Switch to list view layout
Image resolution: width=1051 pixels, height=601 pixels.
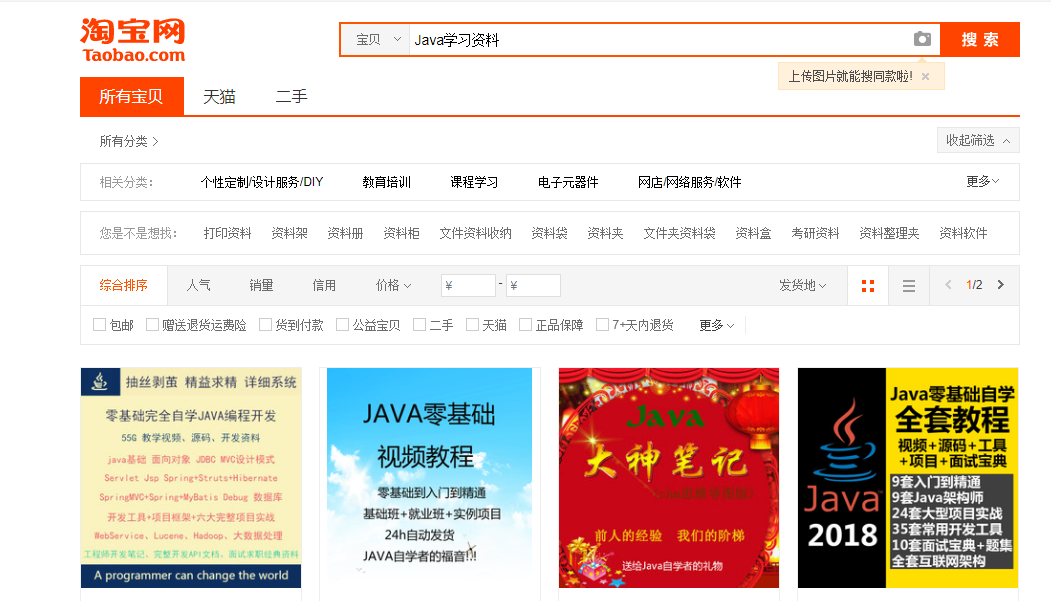click(x=909, y=286)
